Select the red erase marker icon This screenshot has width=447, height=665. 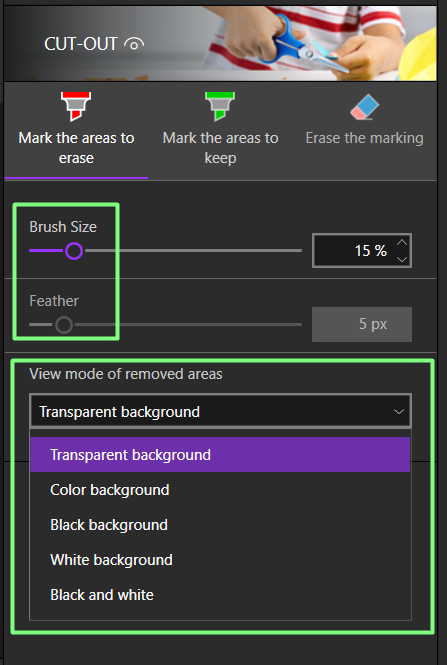tap(76, 106)
